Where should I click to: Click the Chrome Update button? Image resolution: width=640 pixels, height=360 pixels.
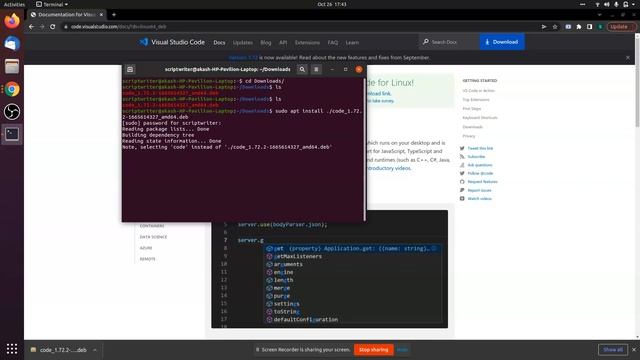coord(622,27)
